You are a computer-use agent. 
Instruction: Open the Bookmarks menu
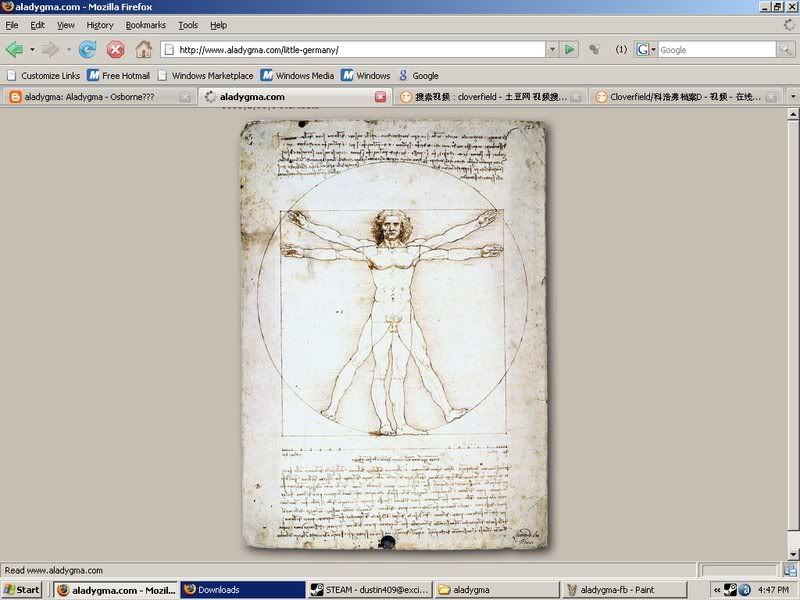click(145, 25)
